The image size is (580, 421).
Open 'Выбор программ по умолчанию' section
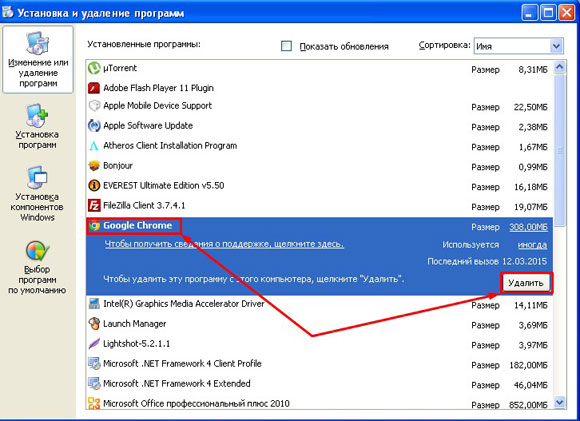click(x=37, y=267)
